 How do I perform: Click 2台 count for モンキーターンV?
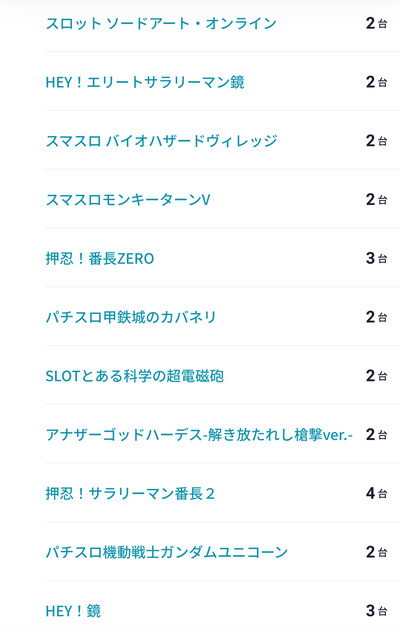click(377, 200)
